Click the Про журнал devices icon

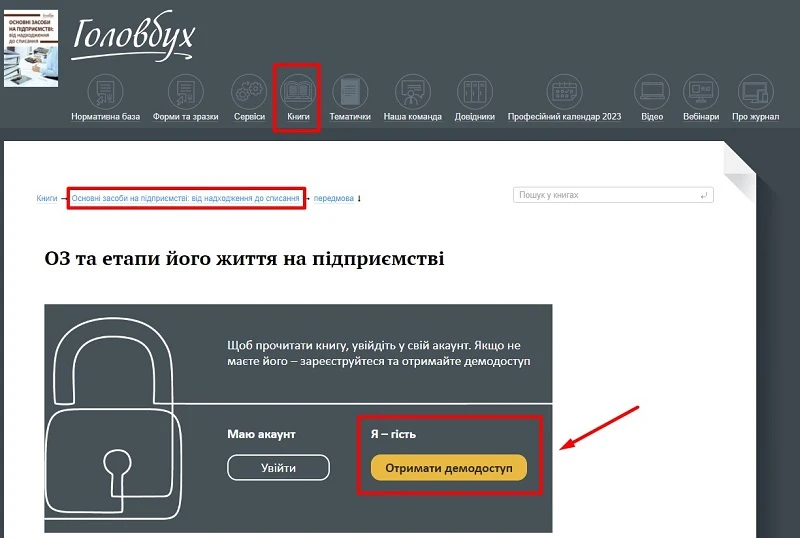click(756, 92)
